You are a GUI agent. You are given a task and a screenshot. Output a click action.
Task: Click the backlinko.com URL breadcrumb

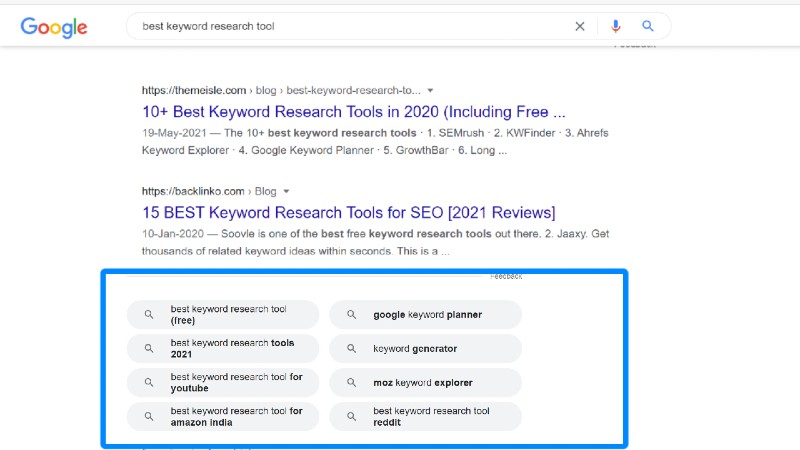[x=209, y=191]
